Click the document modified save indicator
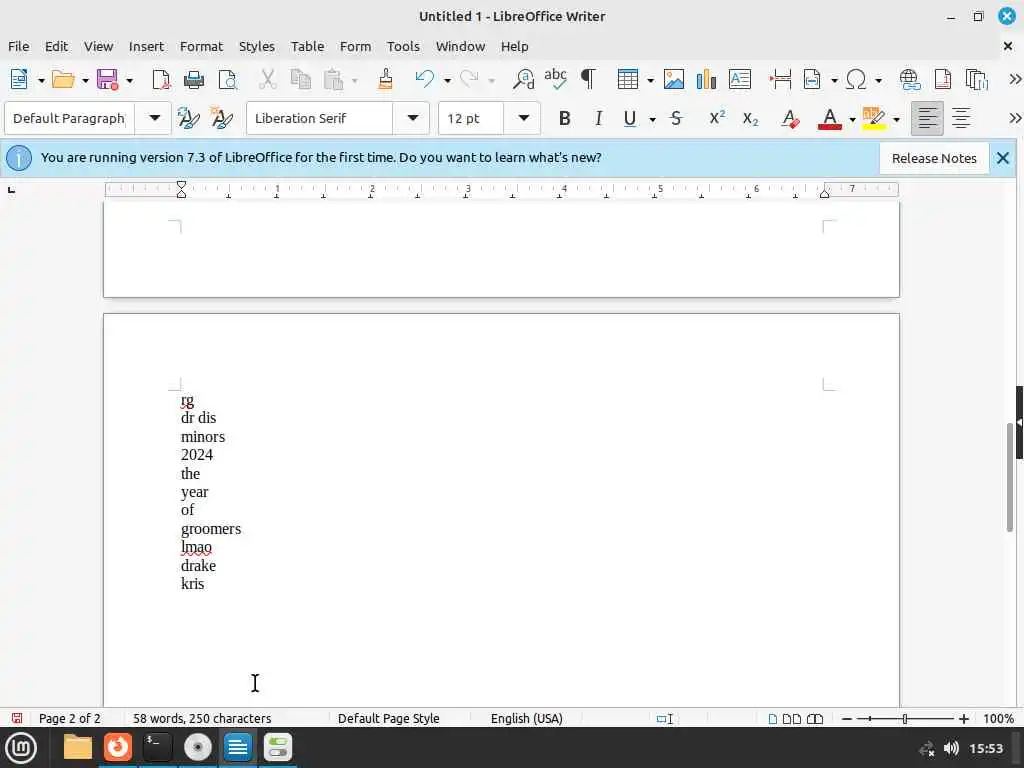The image size is (1024, 768). point(17,718)
